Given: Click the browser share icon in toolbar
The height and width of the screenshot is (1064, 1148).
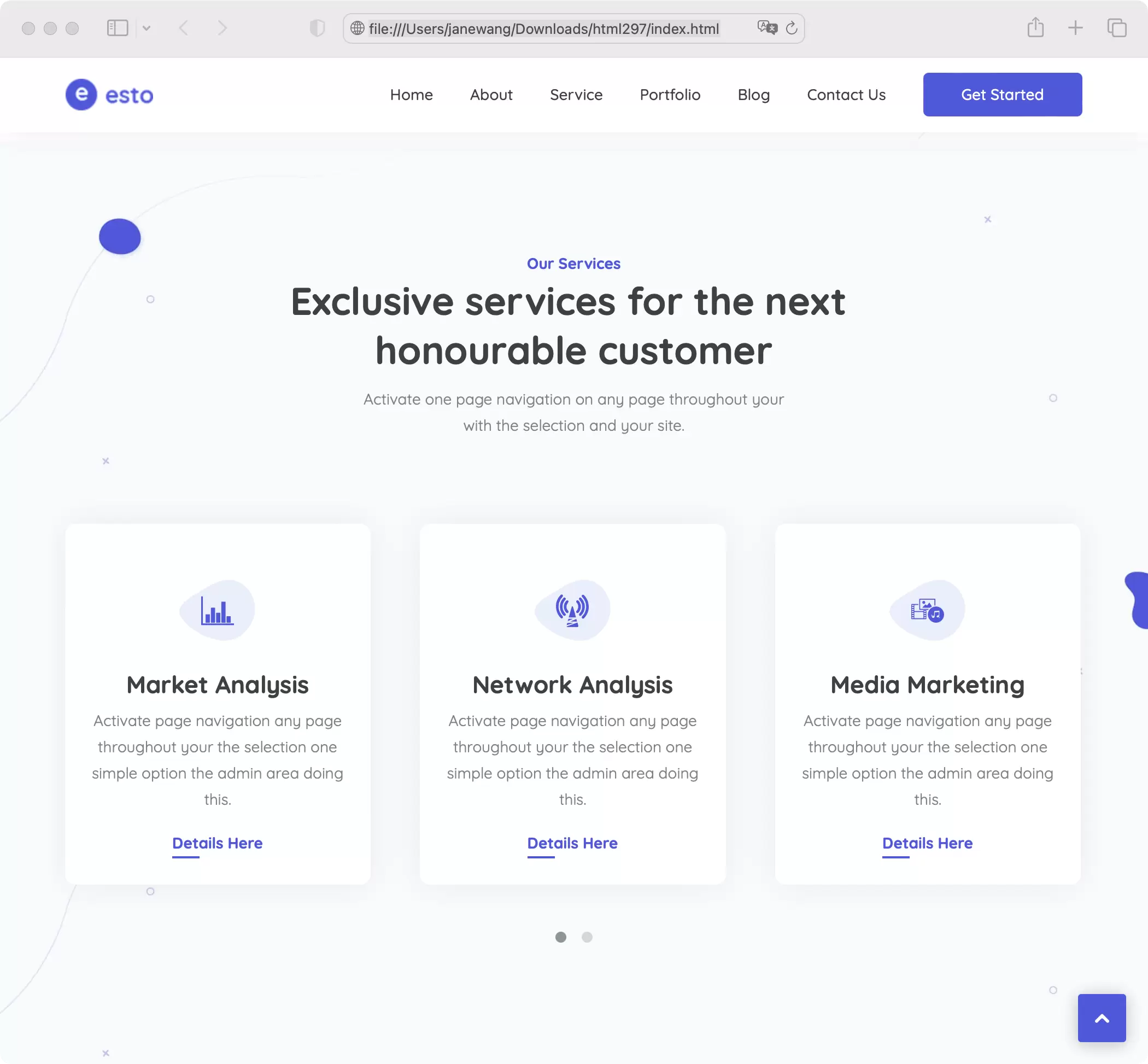Looking at the screenshot, I should tap(1036, 28).
